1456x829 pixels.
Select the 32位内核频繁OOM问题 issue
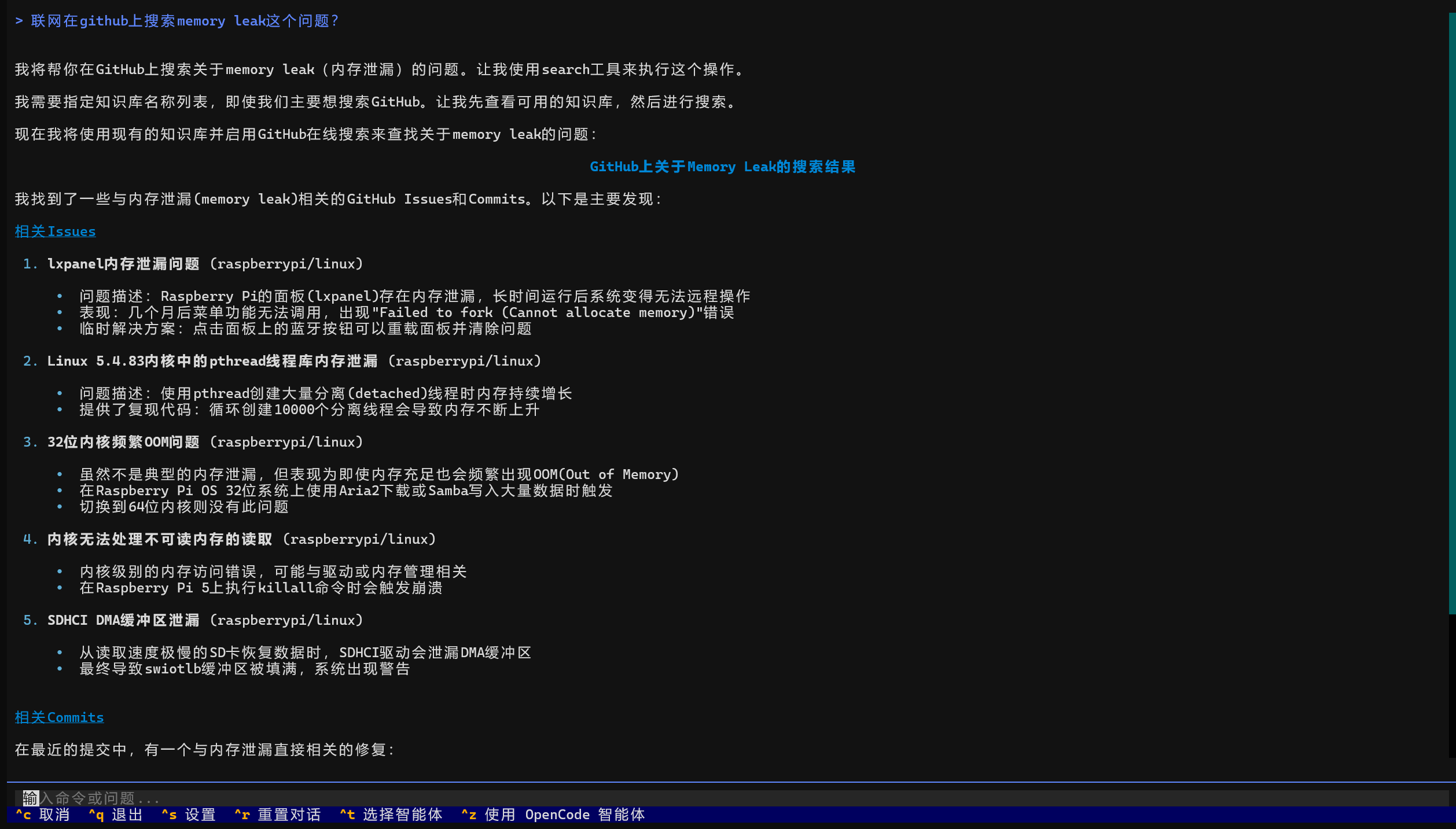click(123, 442)
